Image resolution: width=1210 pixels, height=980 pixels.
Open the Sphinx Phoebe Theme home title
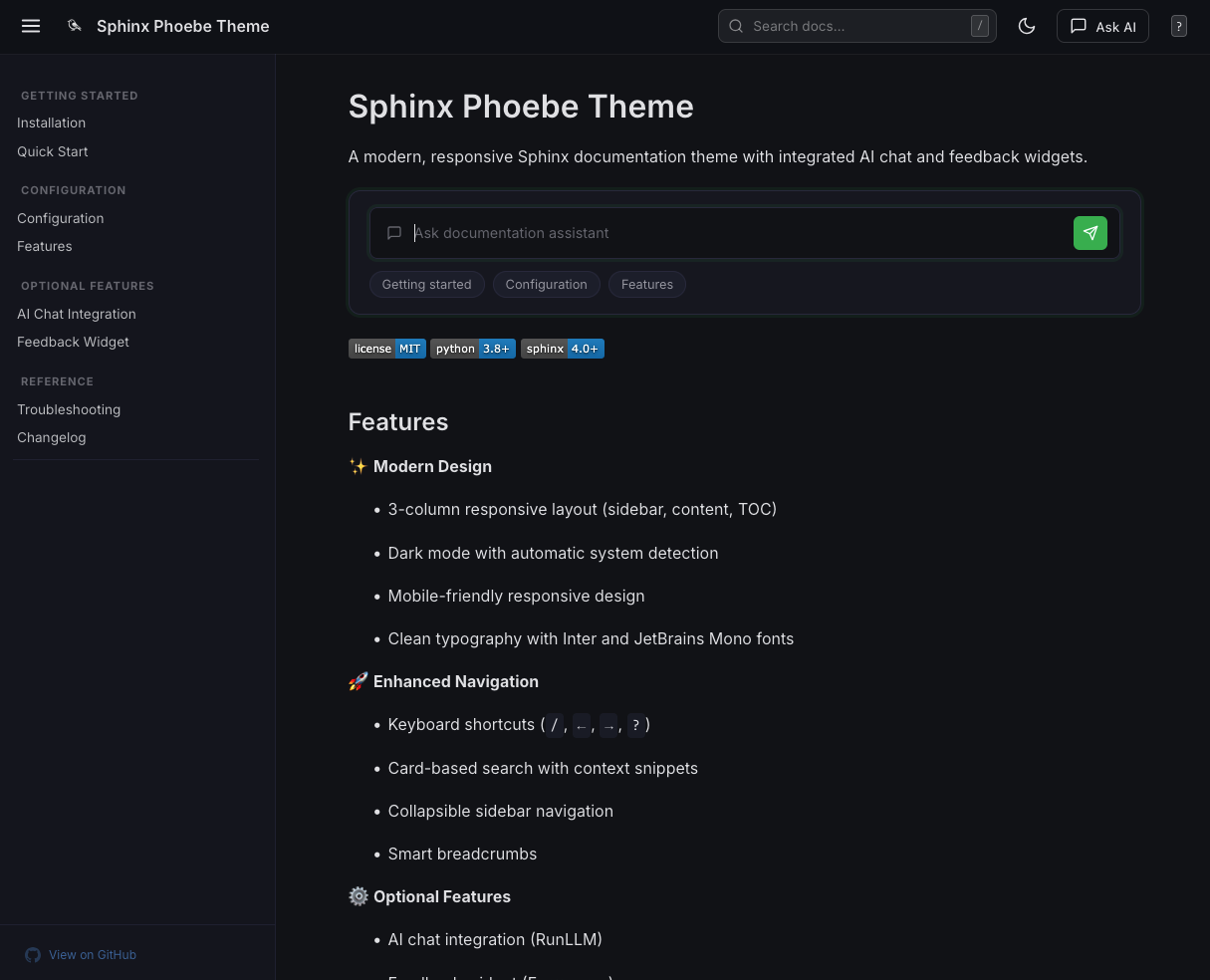click(x=183, y=26)
